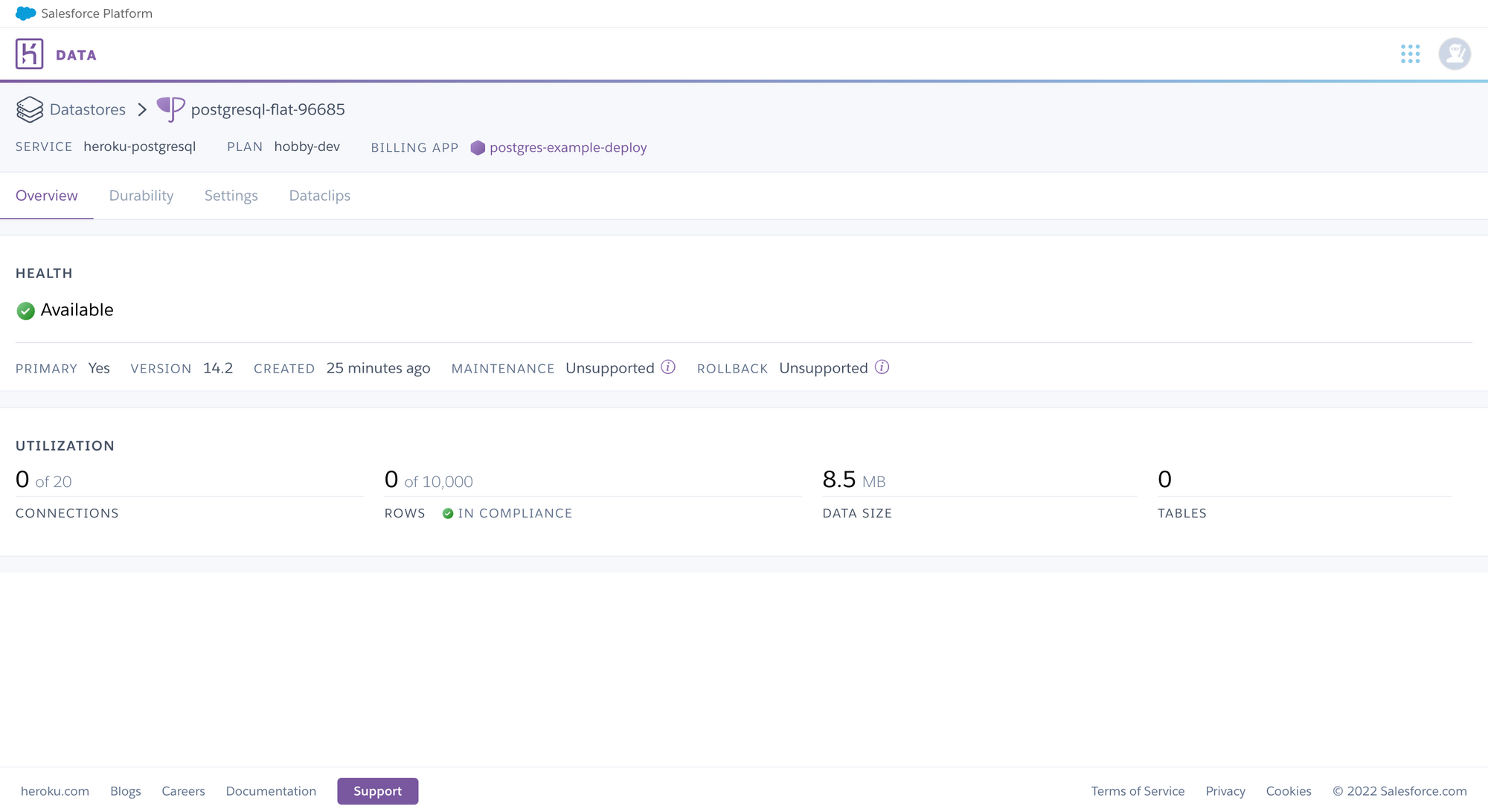
Task: Click the billing app hexagon icon
Action: [x=478, y=147]
